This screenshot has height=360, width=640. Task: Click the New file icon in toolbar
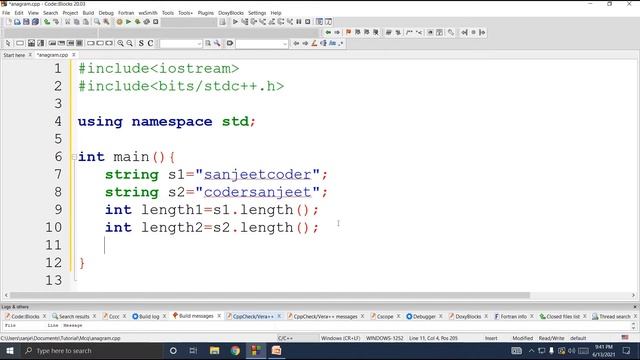(x=9, y=22)
